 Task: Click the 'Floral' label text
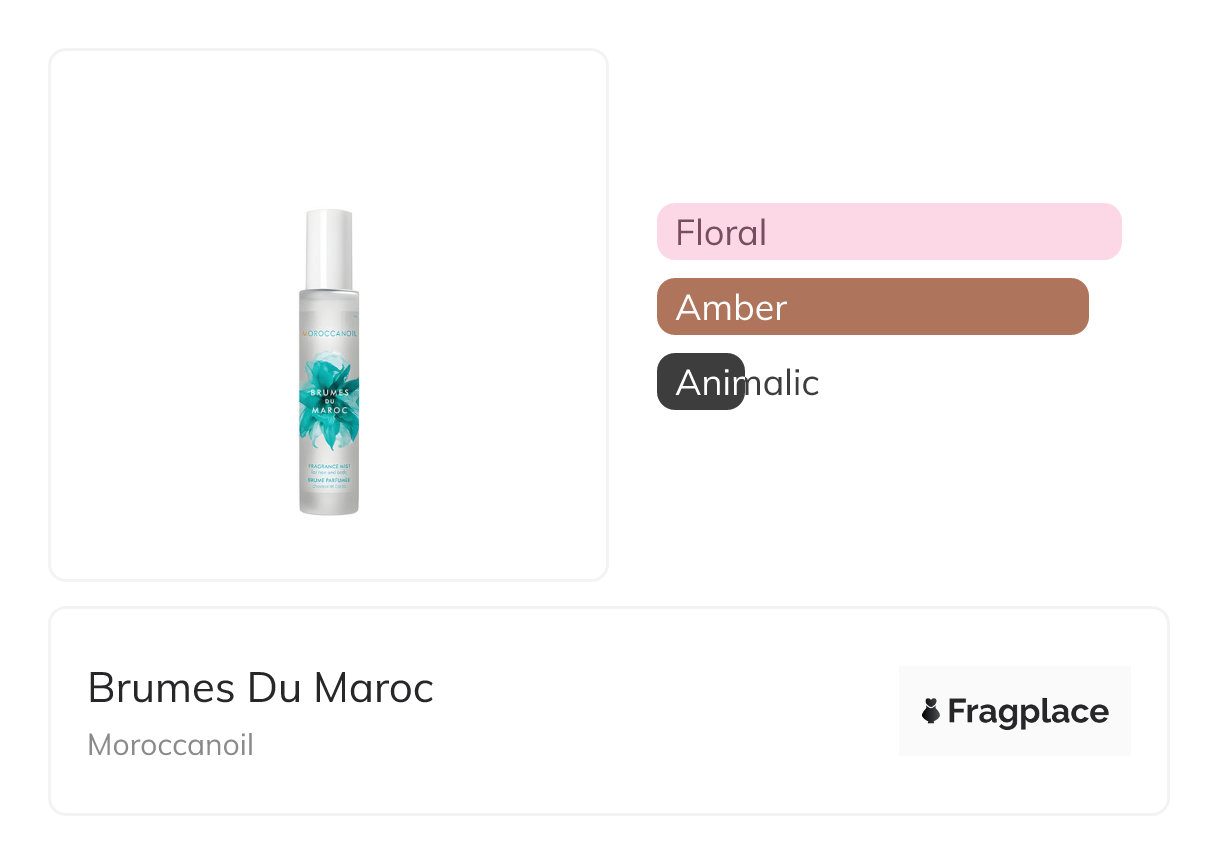click(721, 233)
